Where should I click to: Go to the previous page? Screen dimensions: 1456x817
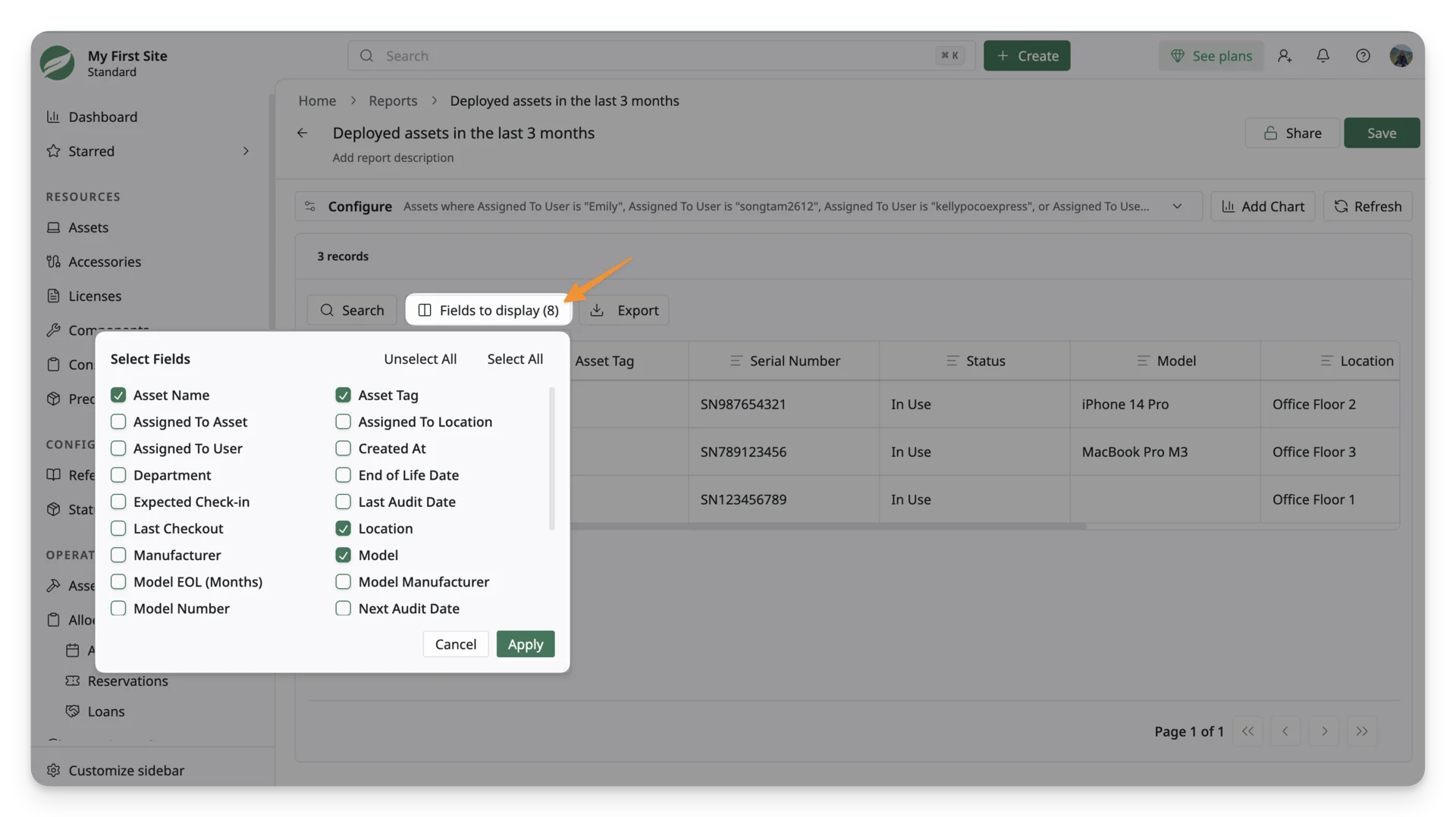click(1285, 731)
